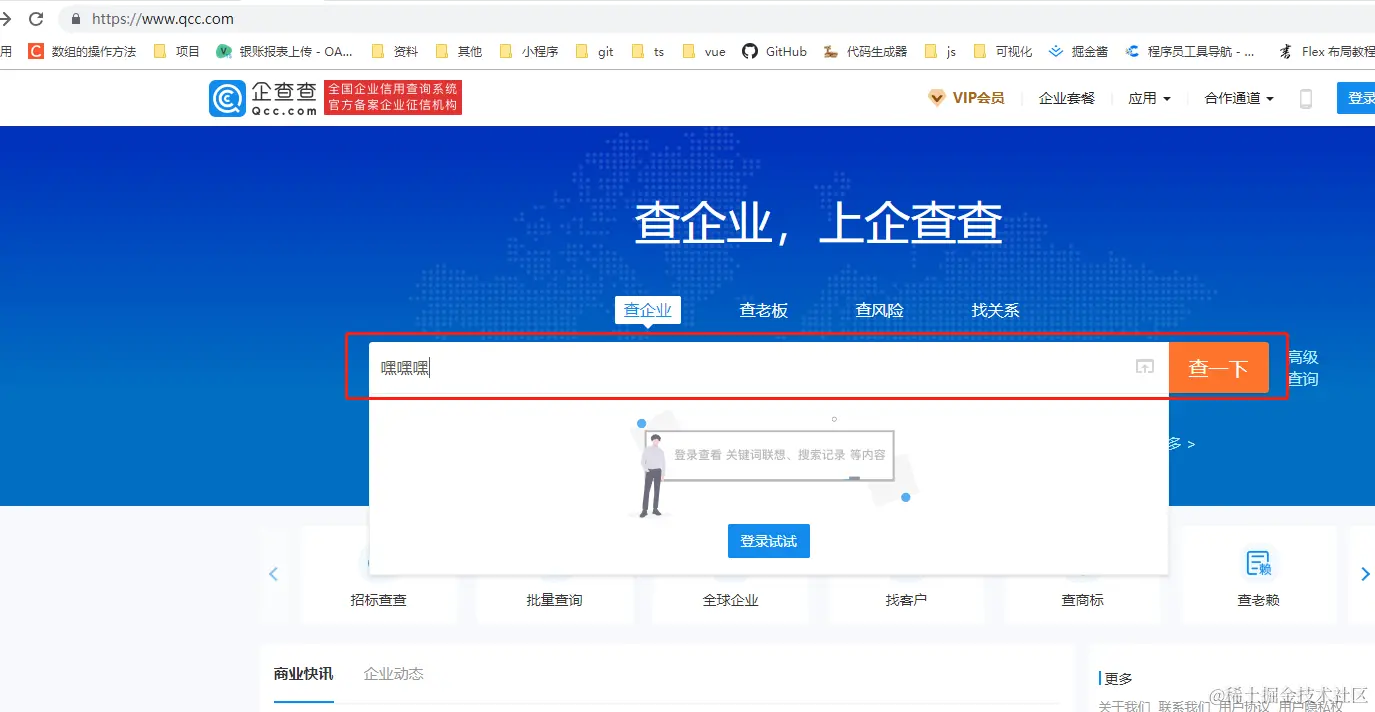The width and height of the screenshot is (1375, 712).
Task: Open the 程序员工具导航 bookmark
Action: [1190, 51]
